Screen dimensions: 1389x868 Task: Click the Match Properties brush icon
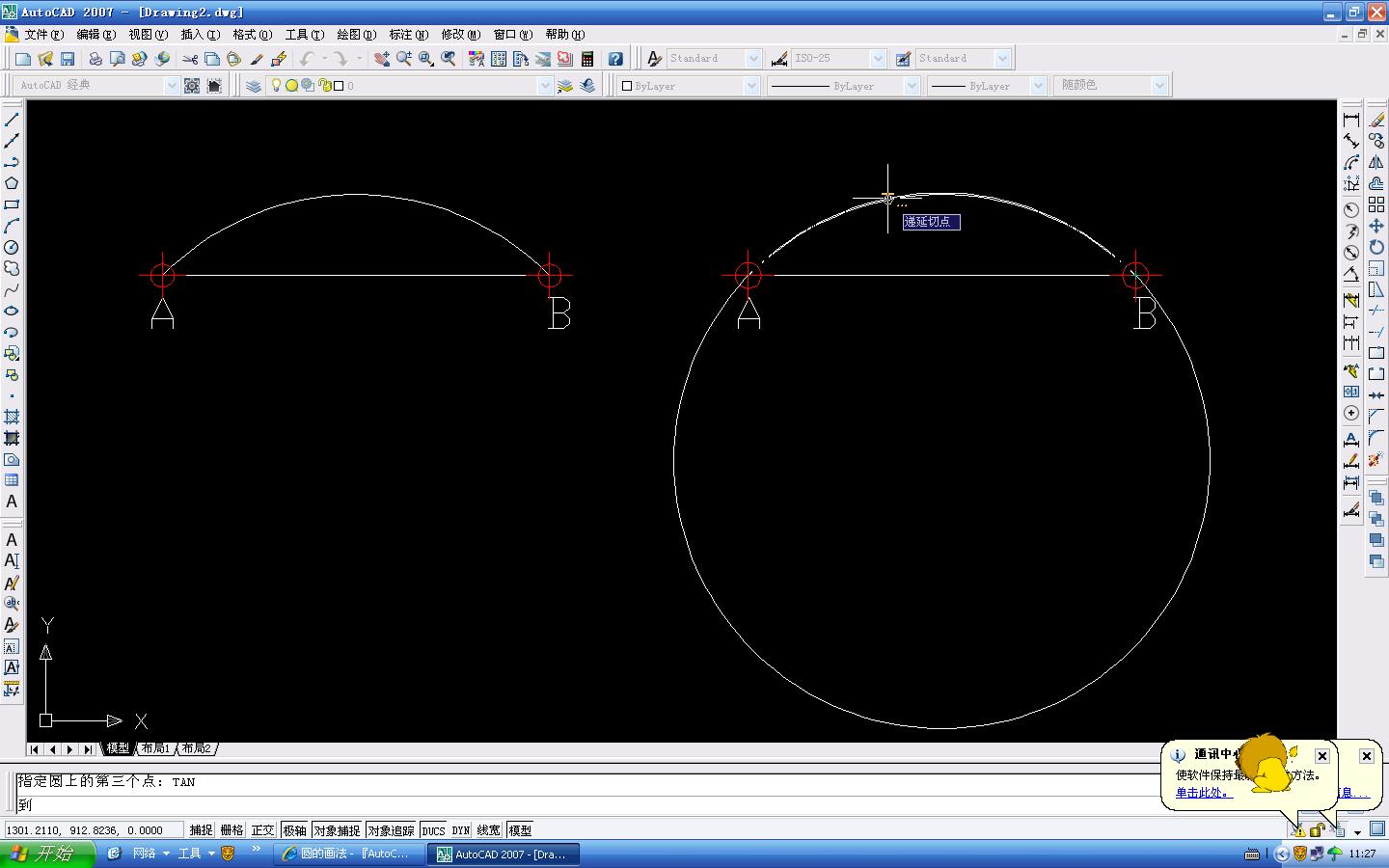tap(256, 59)
